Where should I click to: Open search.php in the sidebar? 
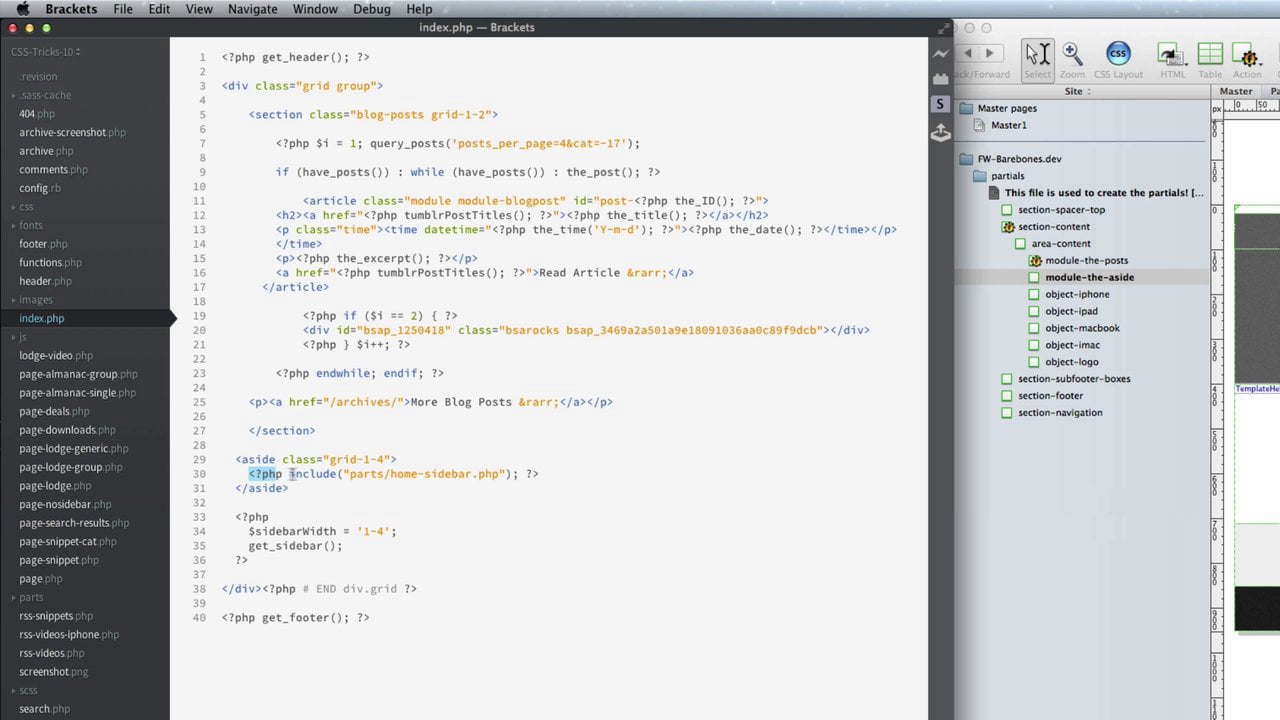pyautogui.click(x=44, y=709)
